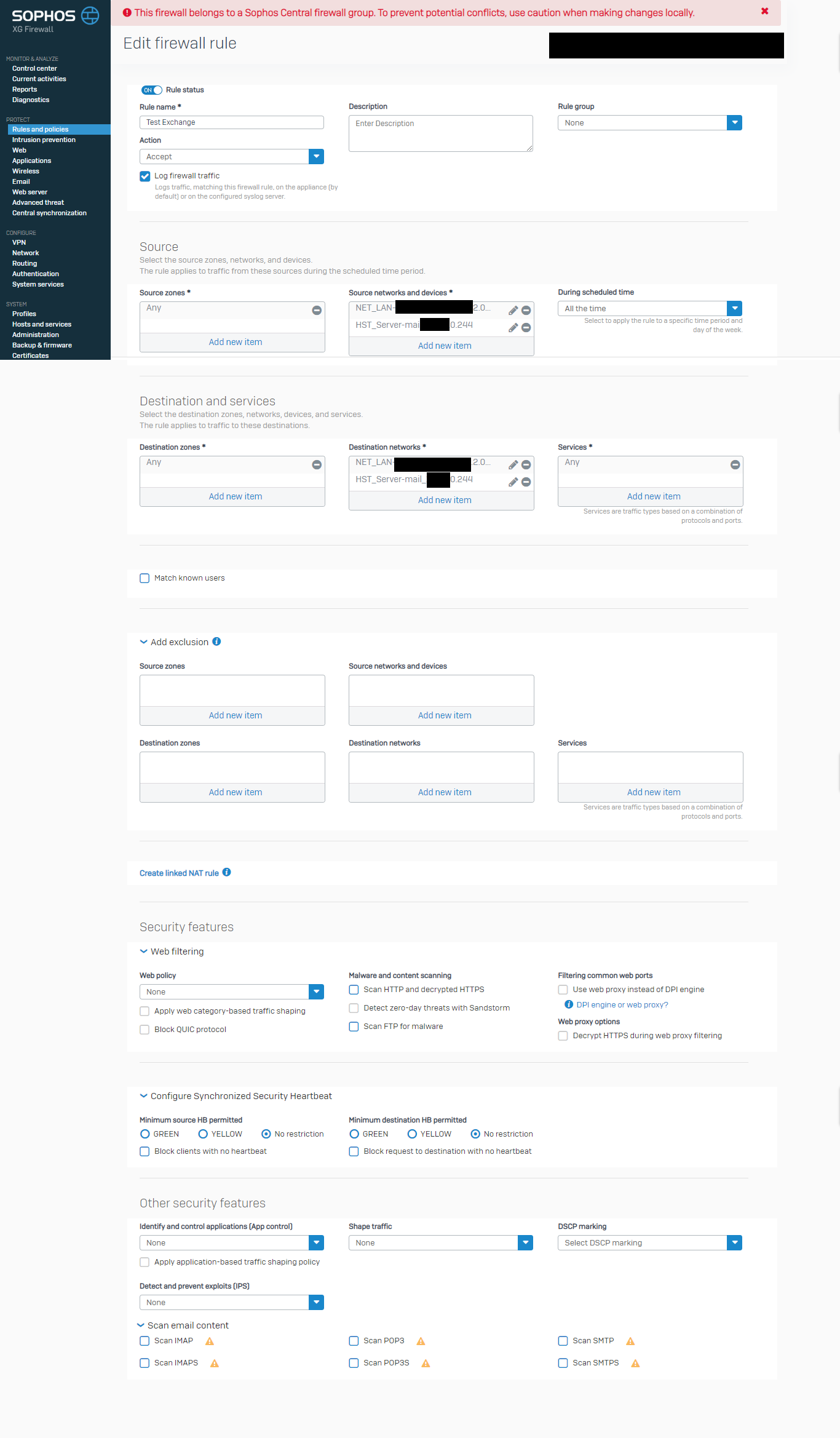Image resolution: width=840 pixels, height=1438 pixels.
Task: Click Scan POP3 warning icon
Action: (421, 1341)
